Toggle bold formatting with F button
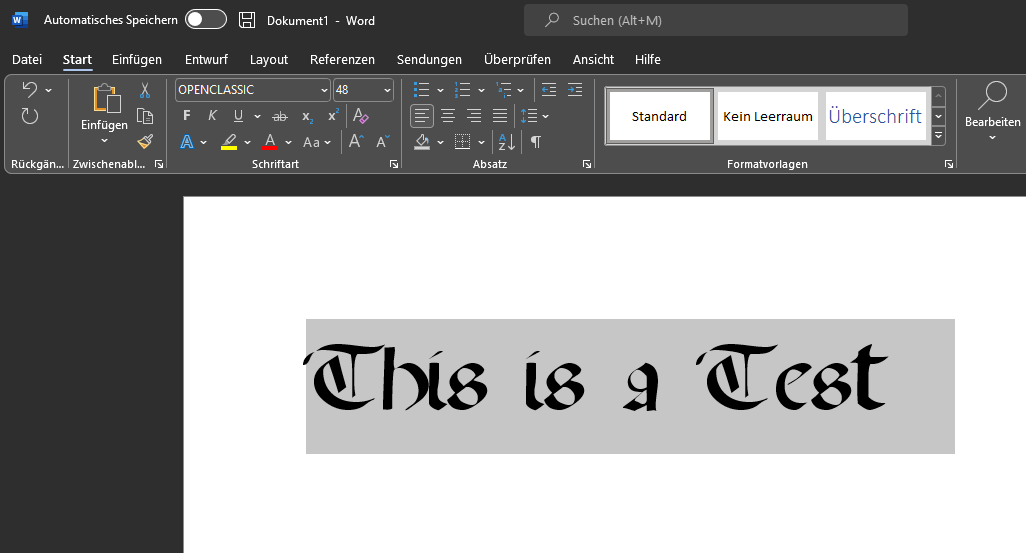Viewport: 1026px width, 553px height. click(187, 116)
